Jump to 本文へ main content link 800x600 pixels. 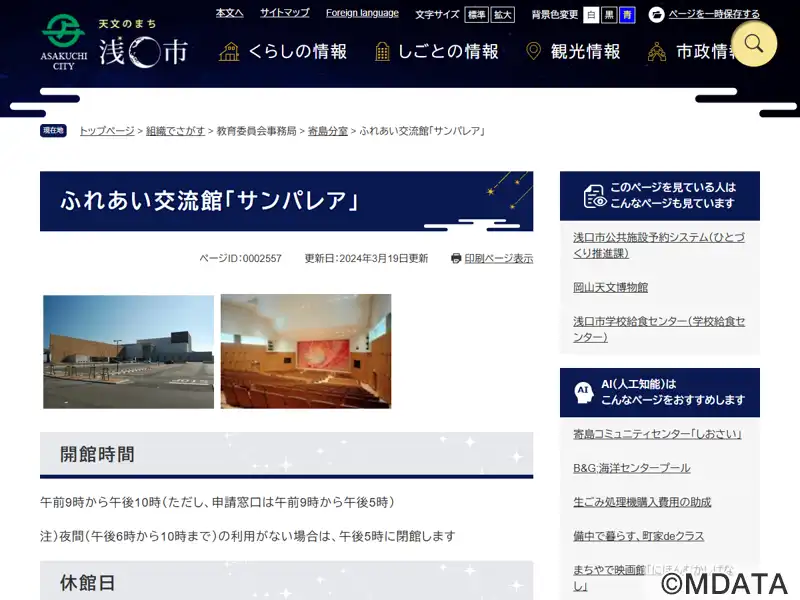coord(229,13)
